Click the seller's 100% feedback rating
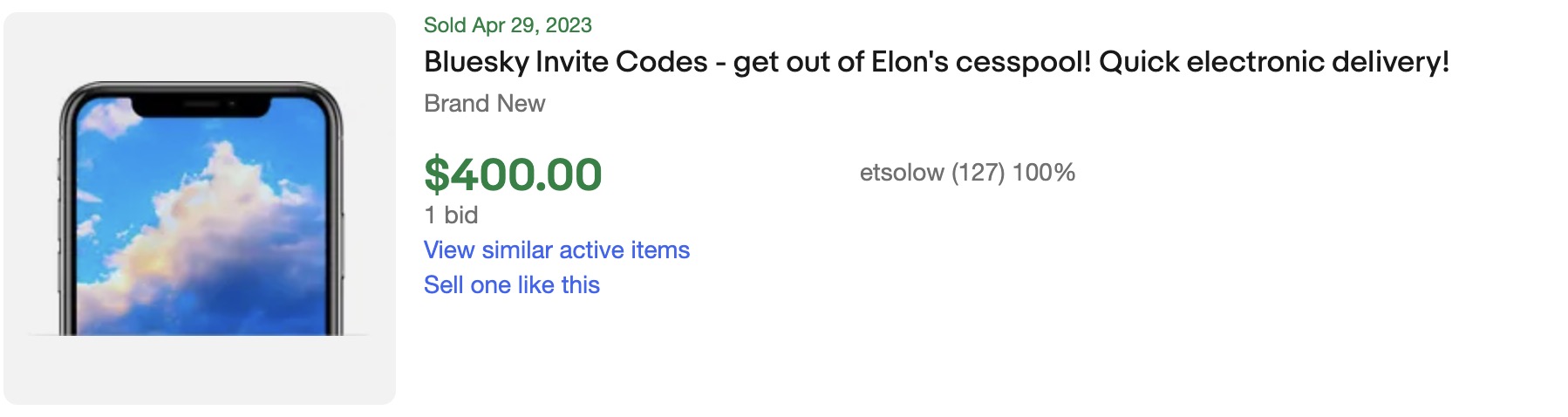 pos(1044,173)
